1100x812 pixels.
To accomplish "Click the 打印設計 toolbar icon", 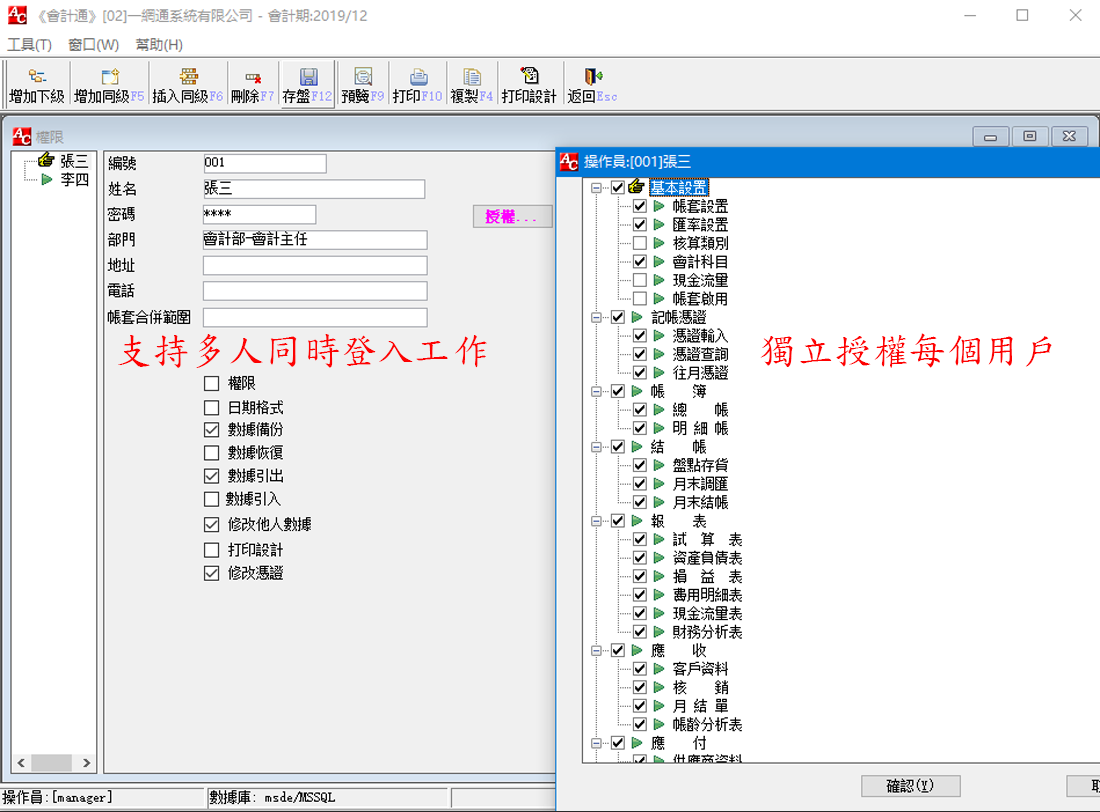I will 529,84.
